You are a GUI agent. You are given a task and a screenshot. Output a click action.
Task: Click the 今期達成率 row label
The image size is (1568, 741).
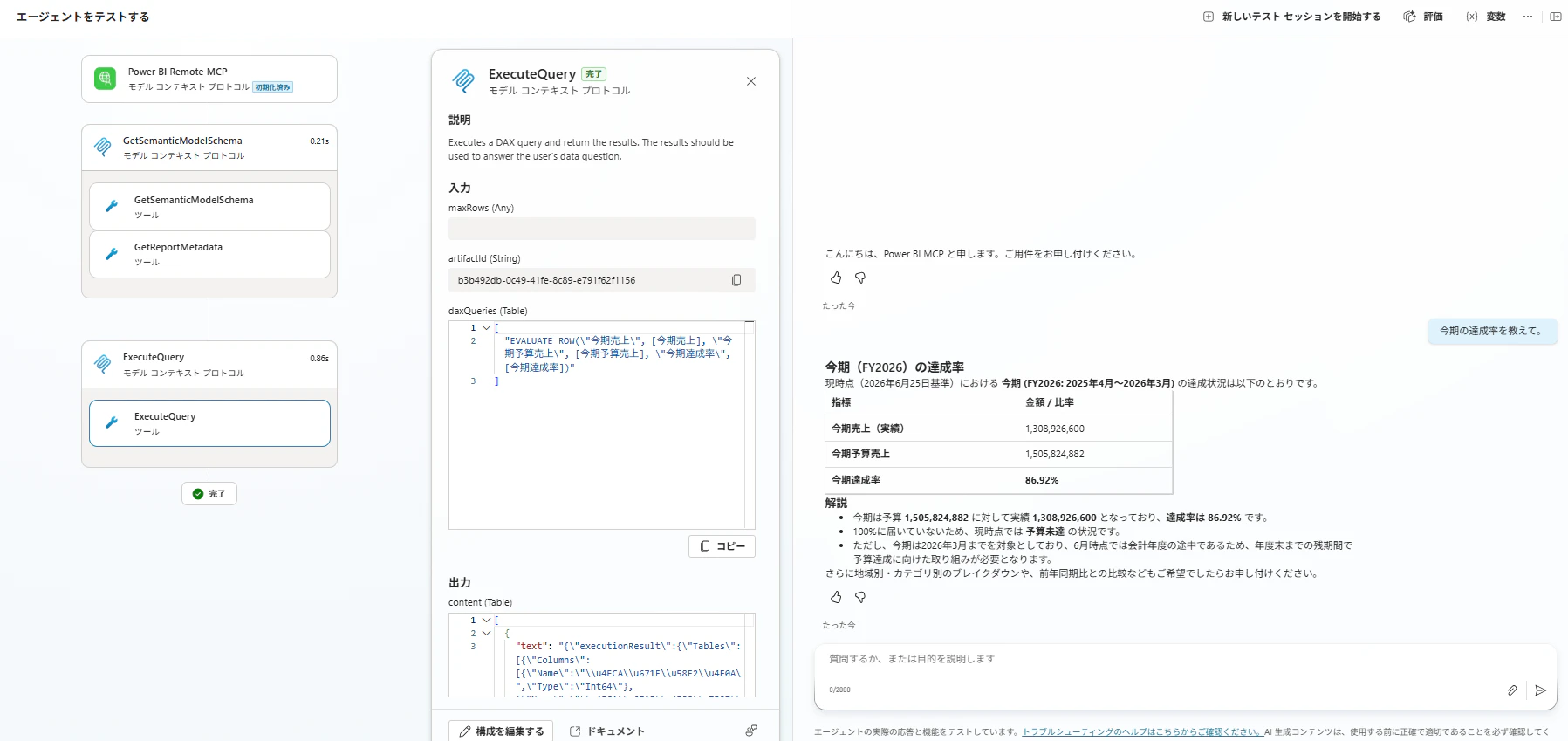click(856, 480)
